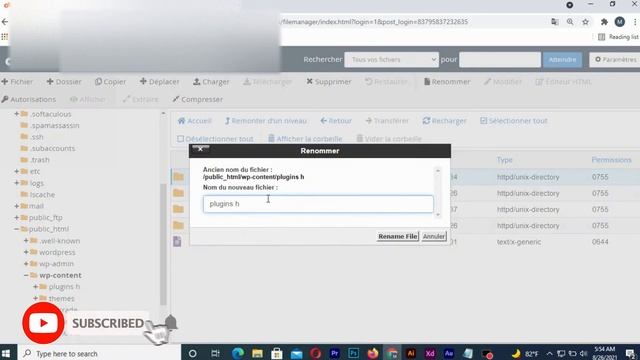
Task: Expand the .softaculous folder
Action: click(x=17, y=114)
